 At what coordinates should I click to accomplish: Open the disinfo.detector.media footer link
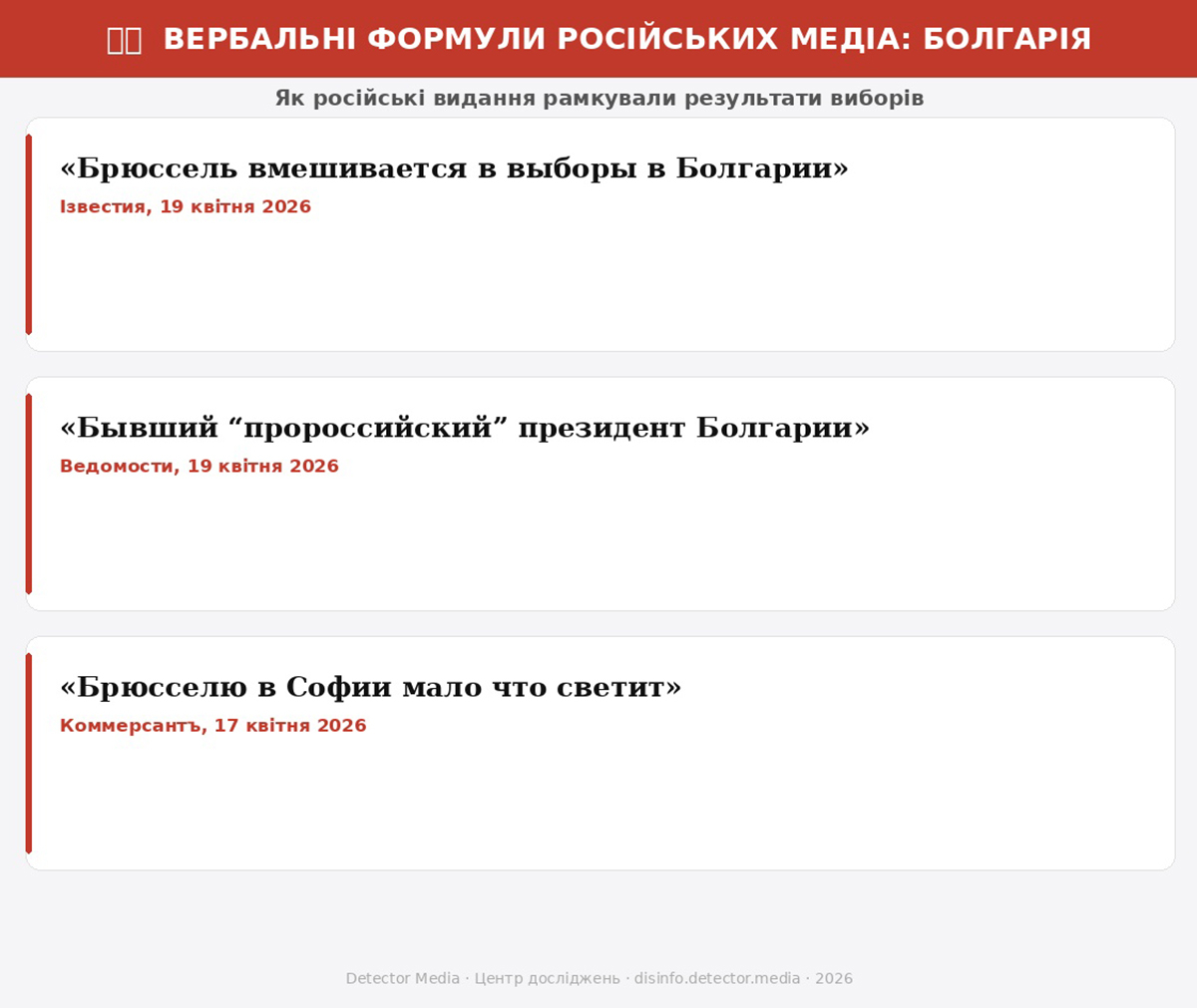click(x=716, y=979)
